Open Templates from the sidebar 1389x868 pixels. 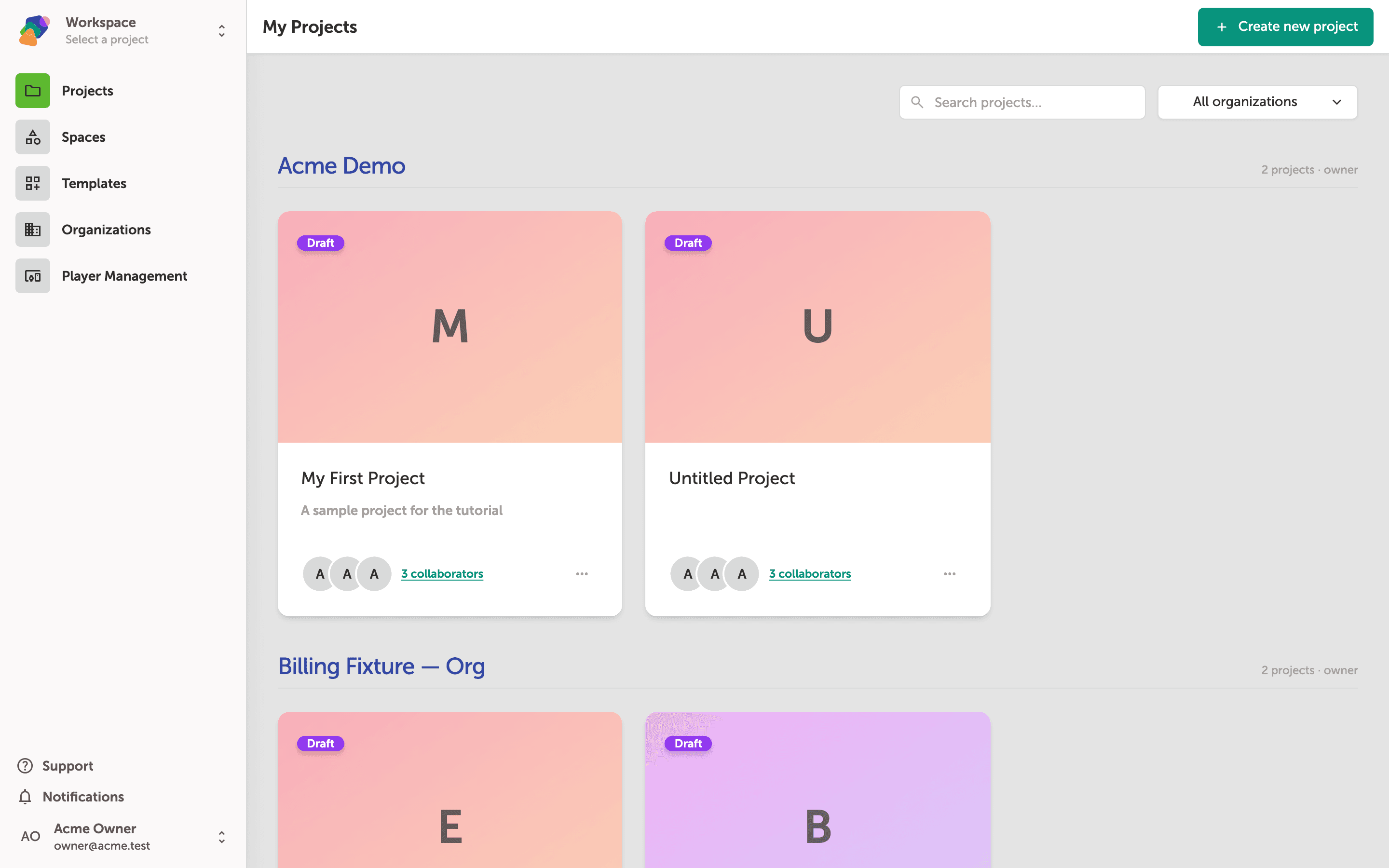pos(94,183)
